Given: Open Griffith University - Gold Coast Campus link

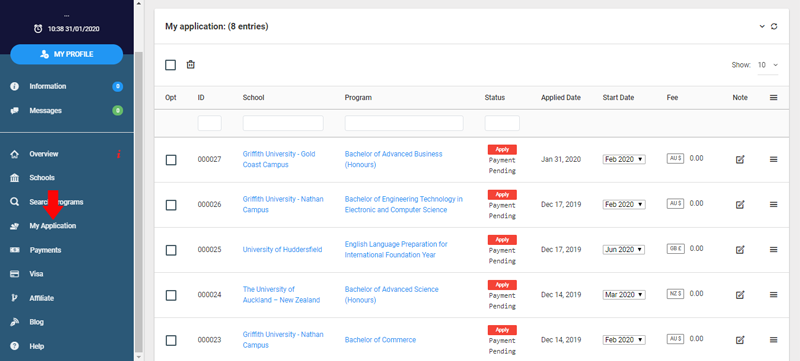Looking at the screenshot, I should tap(279, 160).
